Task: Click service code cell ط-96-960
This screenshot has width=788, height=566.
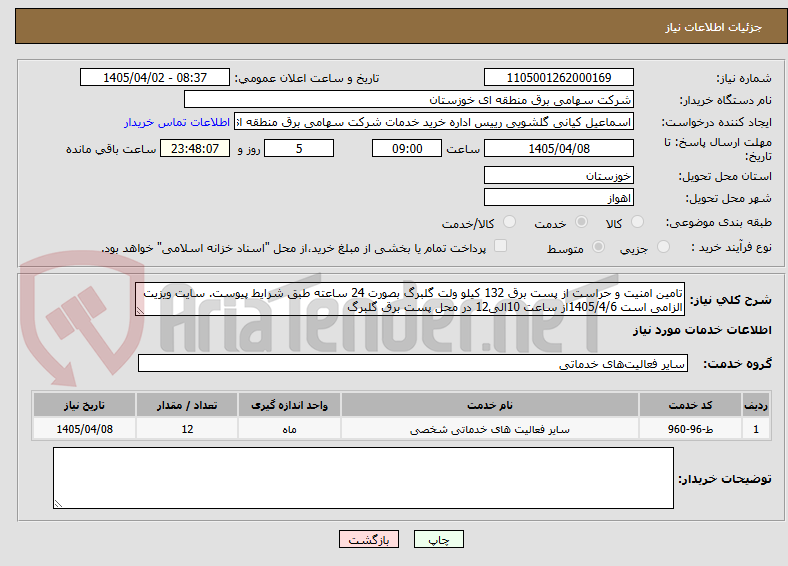Action: click(x=691, y=429)
